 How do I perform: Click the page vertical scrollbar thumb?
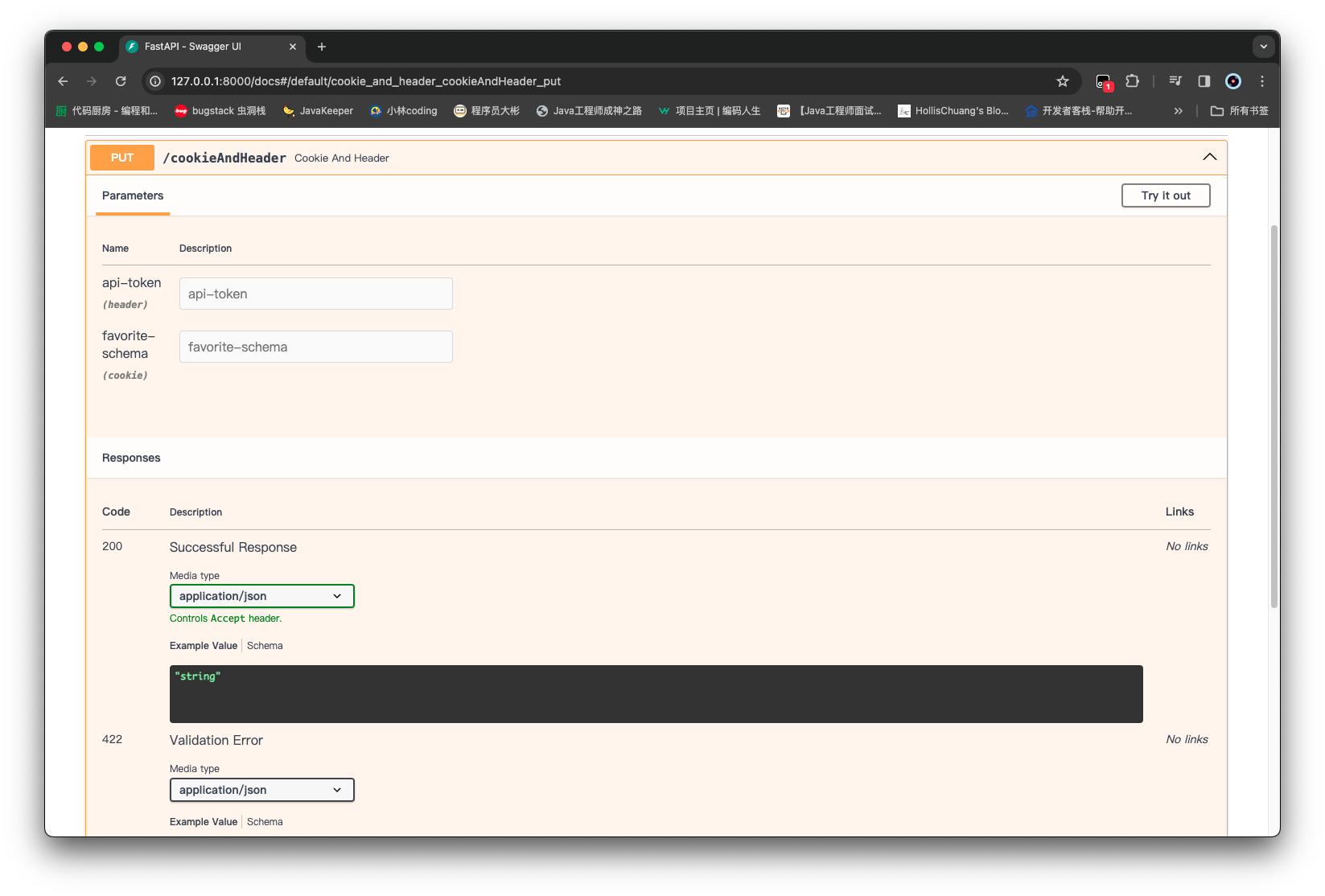[x=1274, y=417]
